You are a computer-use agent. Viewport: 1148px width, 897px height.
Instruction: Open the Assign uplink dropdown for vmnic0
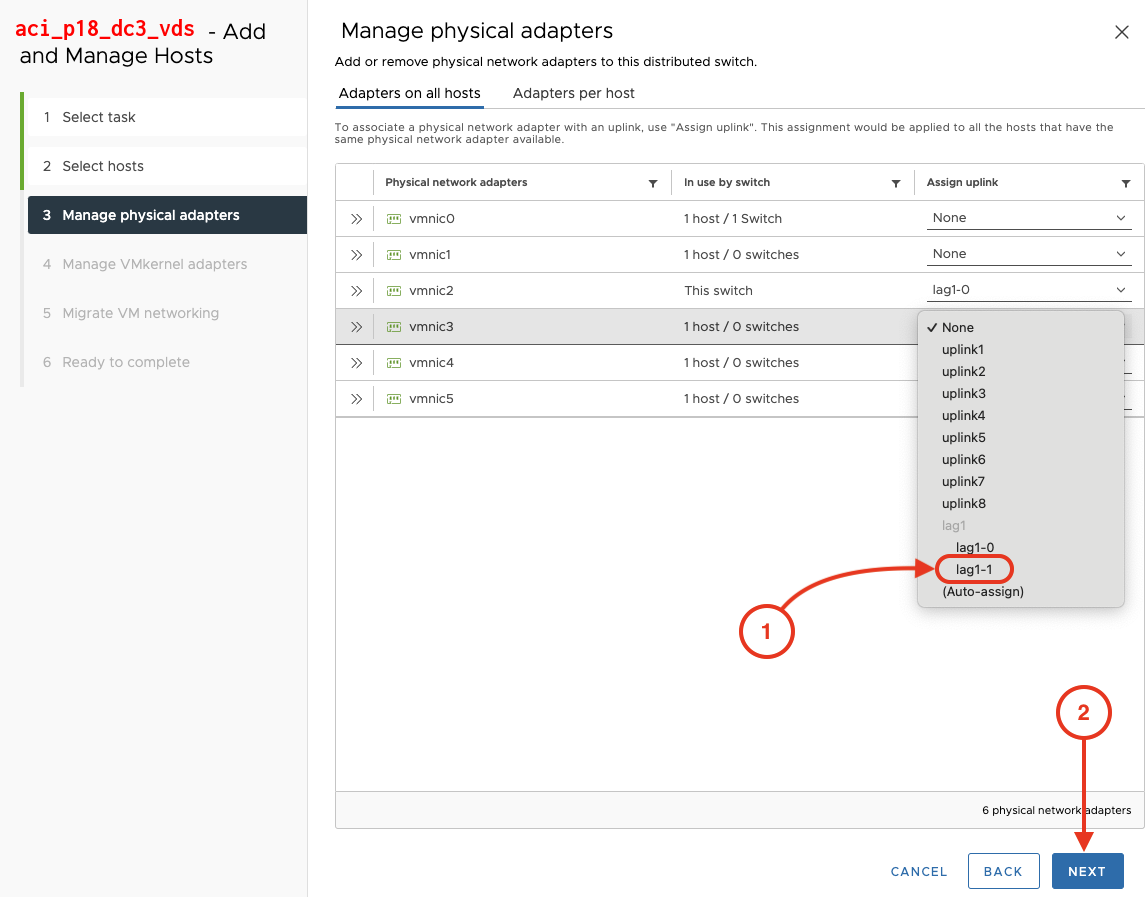coord(1028,218)
